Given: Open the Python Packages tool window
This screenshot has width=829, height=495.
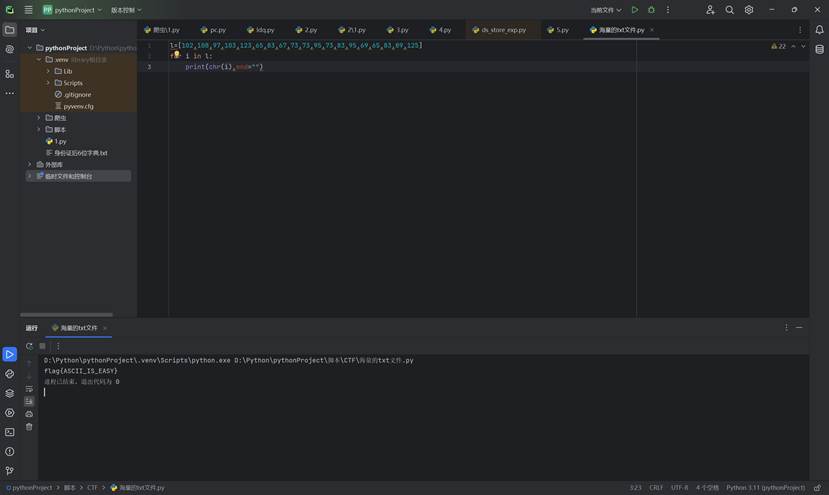Looking at the screenshot, I should 10,393.
